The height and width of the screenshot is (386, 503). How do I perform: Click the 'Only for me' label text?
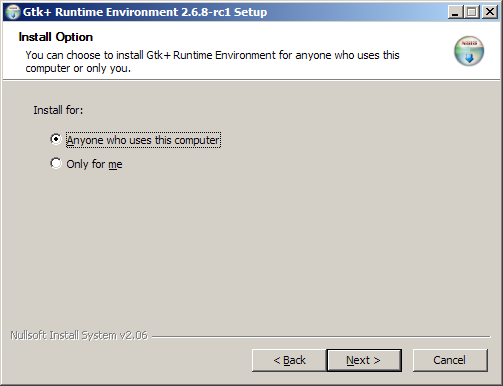(x=94, y=164)
